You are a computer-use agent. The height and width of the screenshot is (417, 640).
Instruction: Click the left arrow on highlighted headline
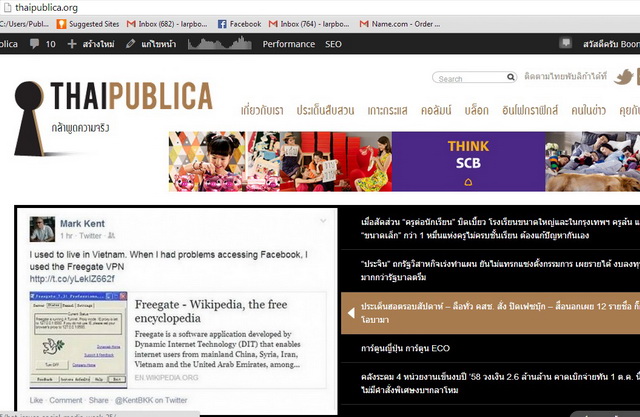(351, 313)
